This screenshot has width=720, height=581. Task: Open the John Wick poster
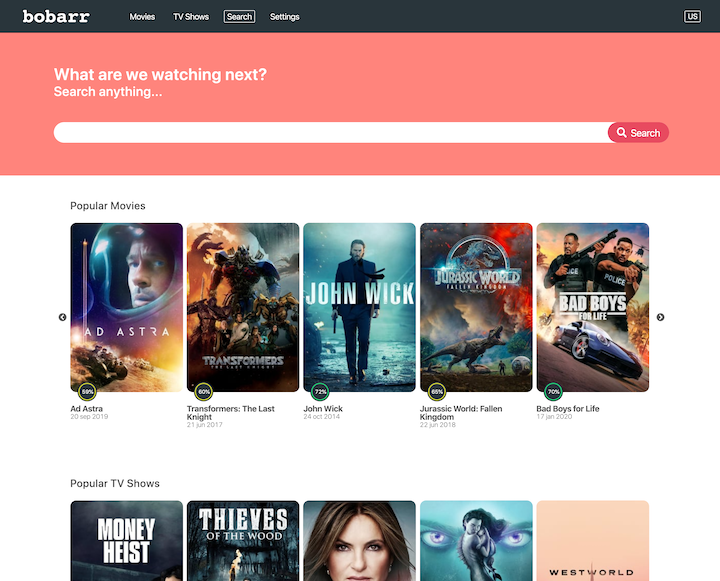[x=360, y=307]
